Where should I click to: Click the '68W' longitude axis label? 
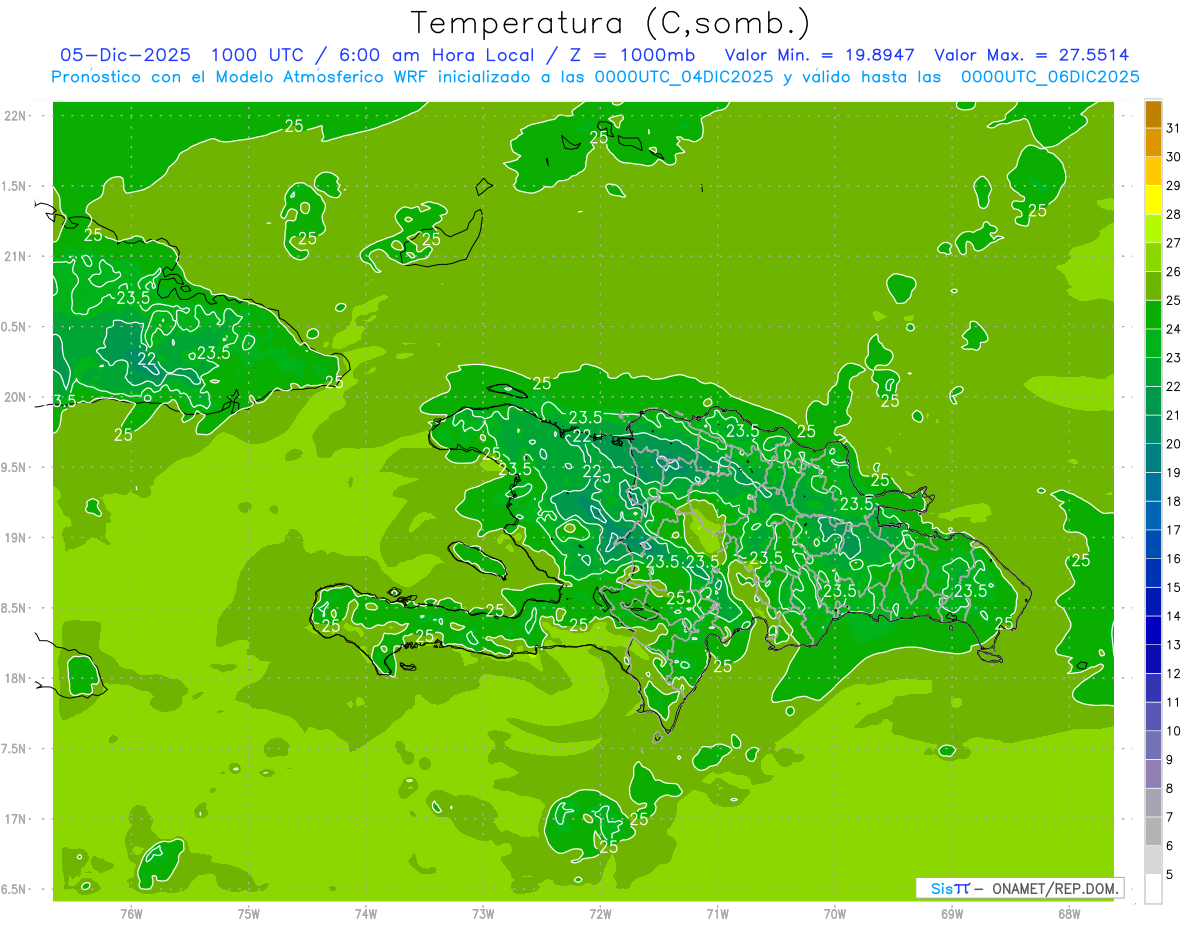[1069, 913]
